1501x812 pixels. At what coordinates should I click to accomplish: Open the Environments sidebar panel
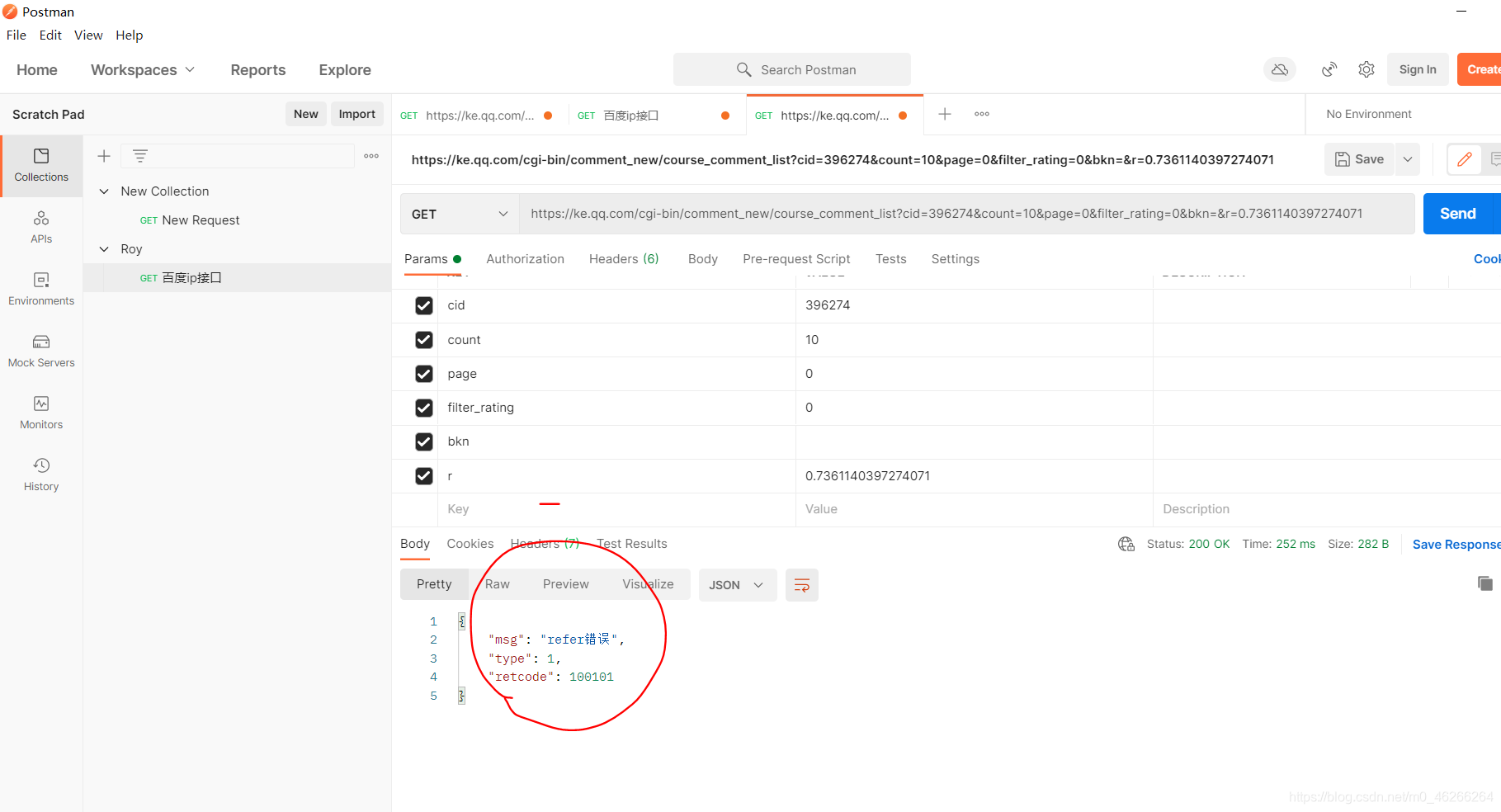click(41, 290)
